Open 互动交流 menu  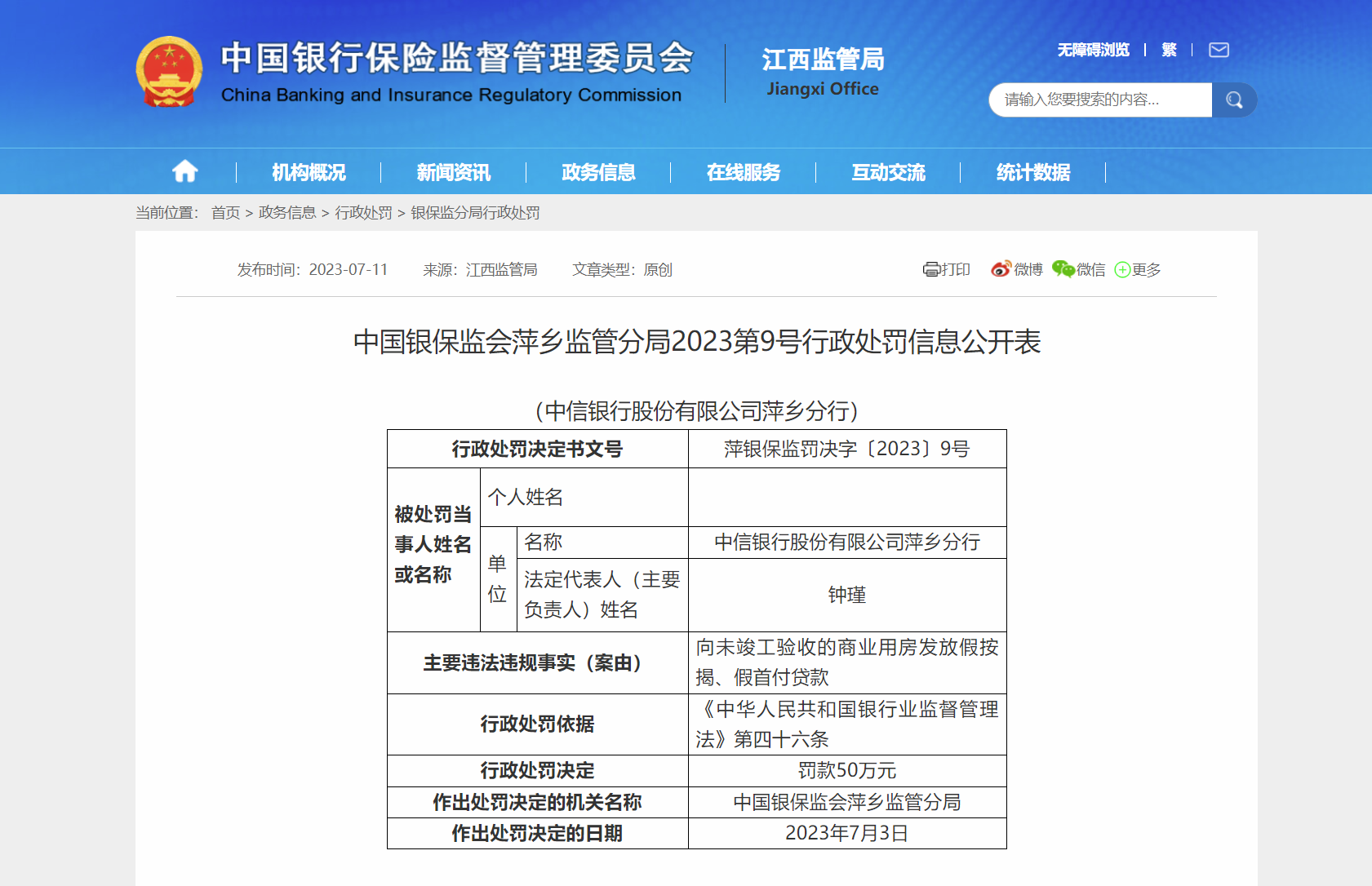click(x=888, y=172)
